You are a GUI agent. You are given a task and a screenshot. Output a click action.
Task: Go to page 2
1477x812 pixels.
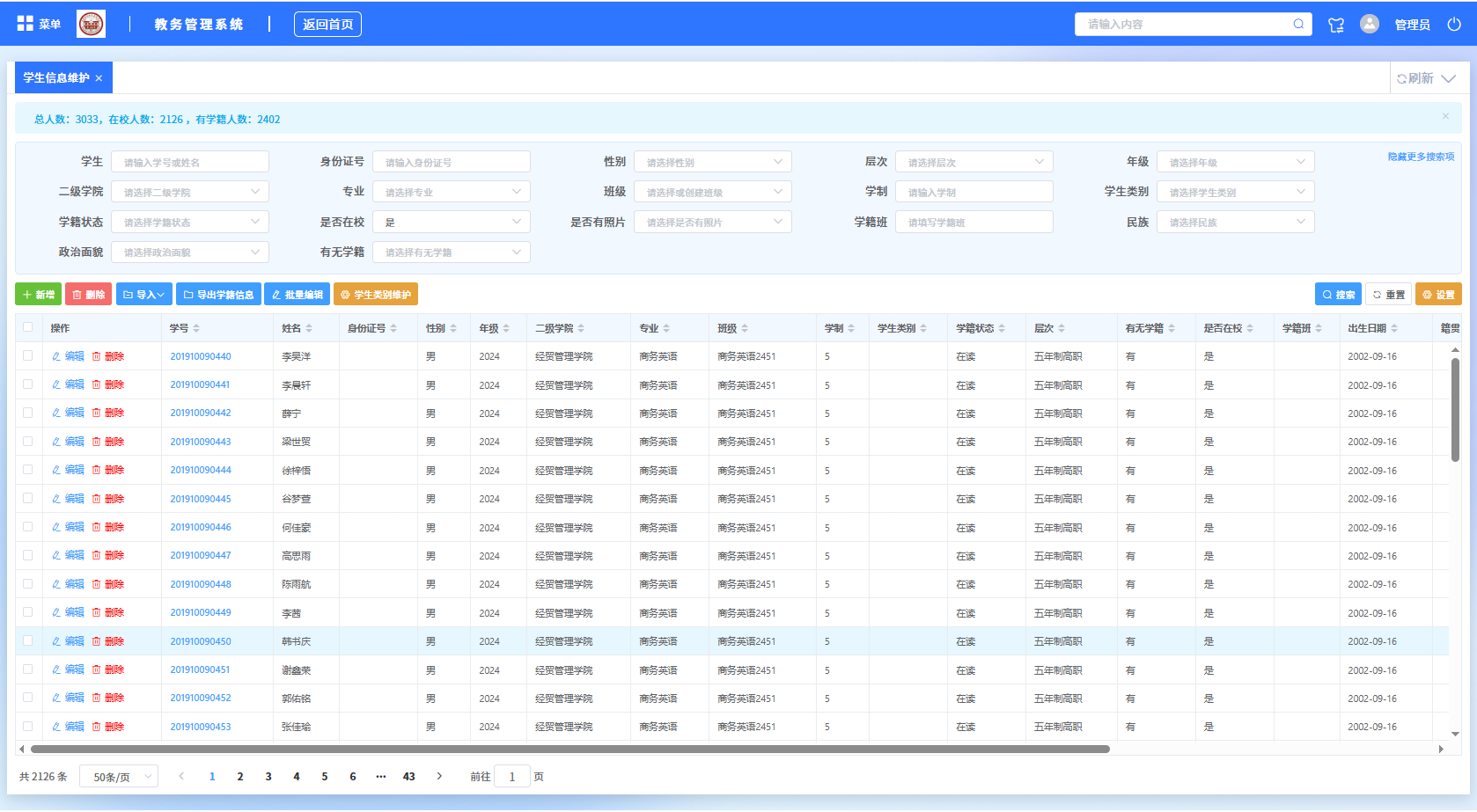pos(240,777)
